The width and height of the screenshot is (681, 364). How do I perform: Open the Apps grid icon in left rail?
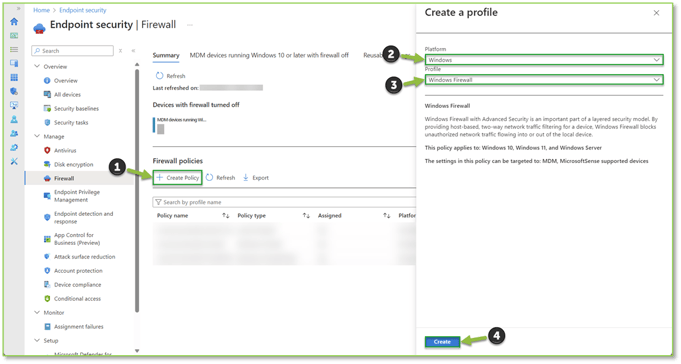pos(14,77)
